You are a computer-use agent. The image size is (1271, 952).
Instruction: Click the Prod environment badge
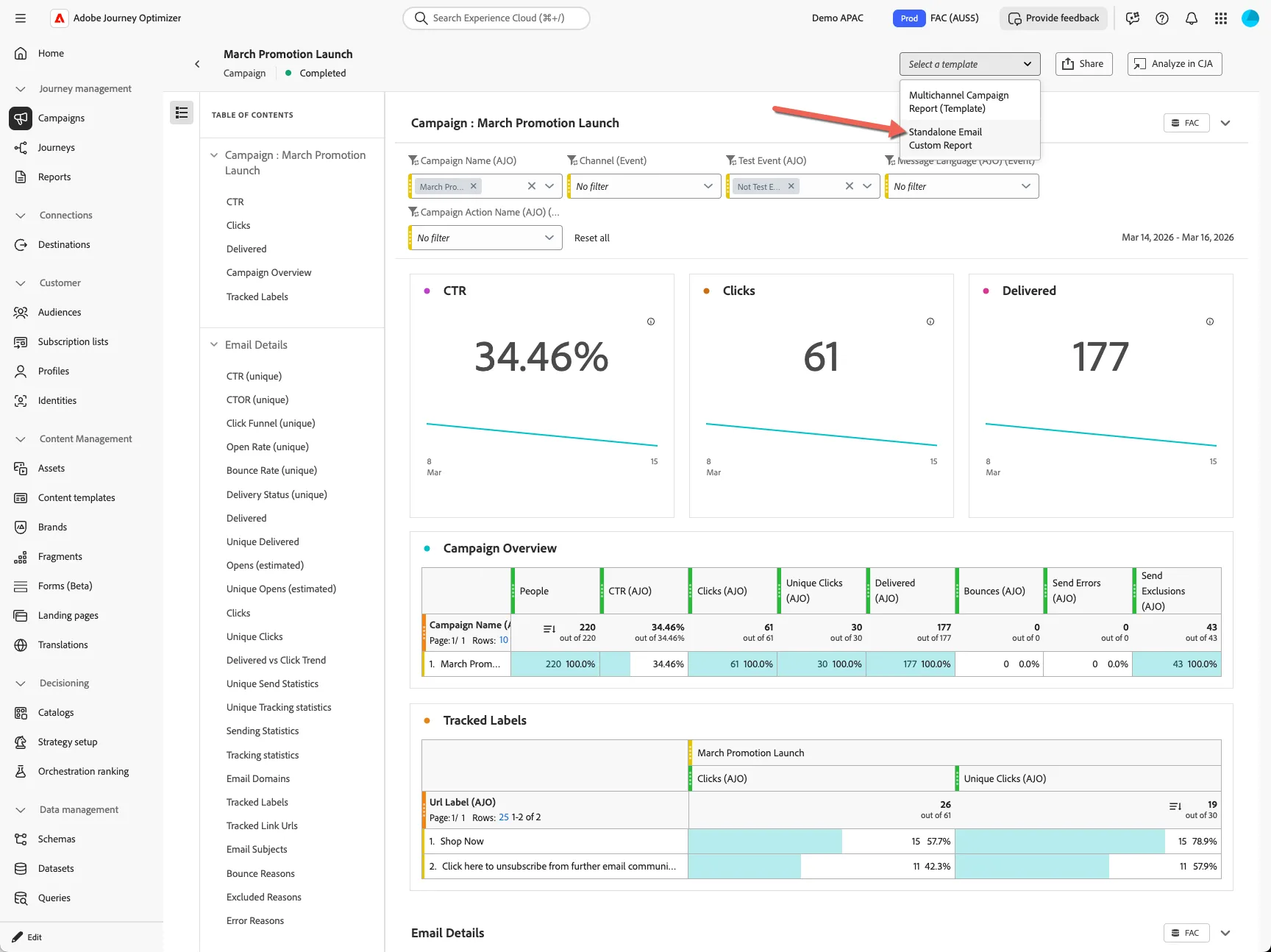click(x=909, y=18)
